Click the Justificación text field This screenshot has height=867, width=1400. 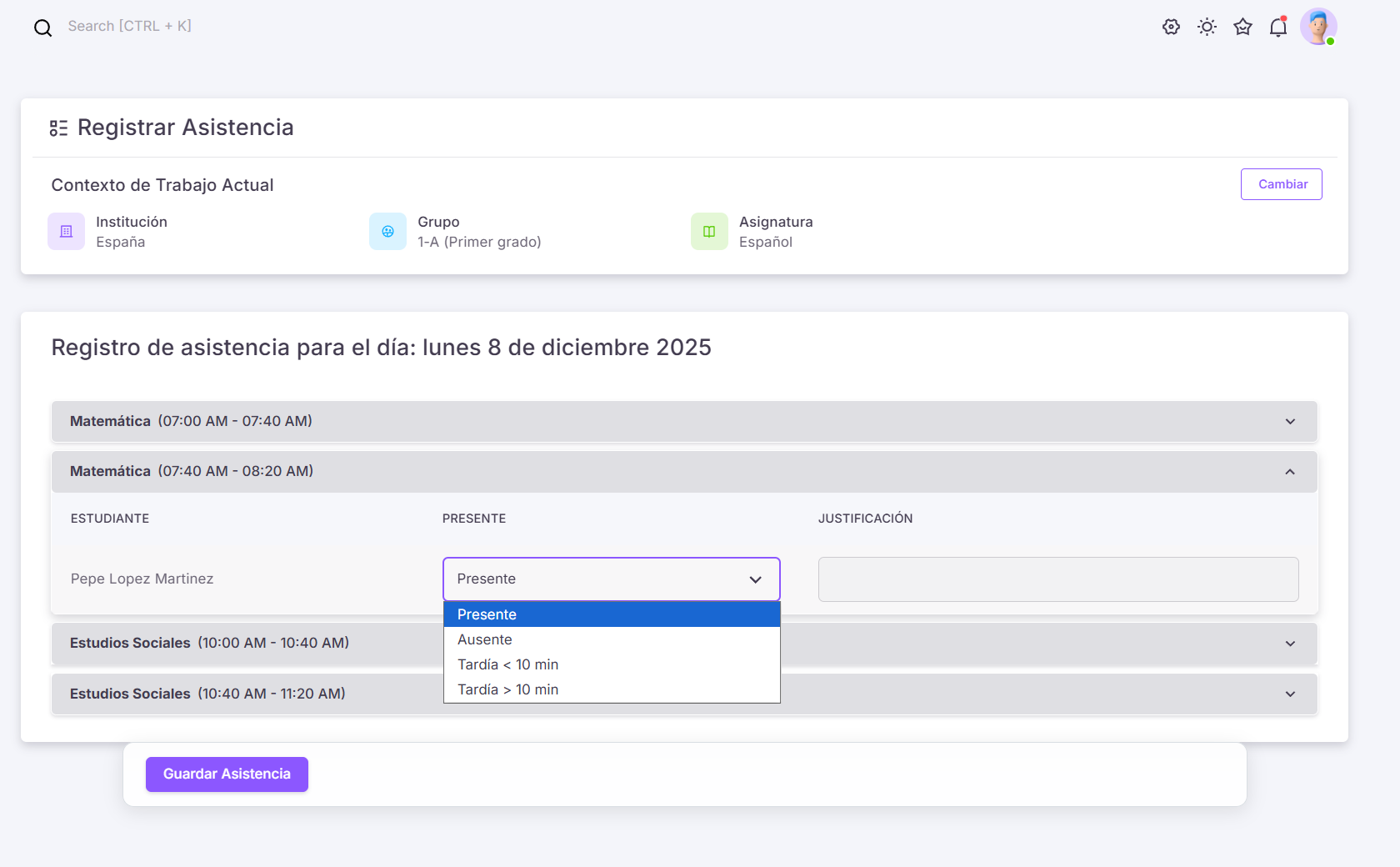pyautogui.click(x=1057, y=579)
